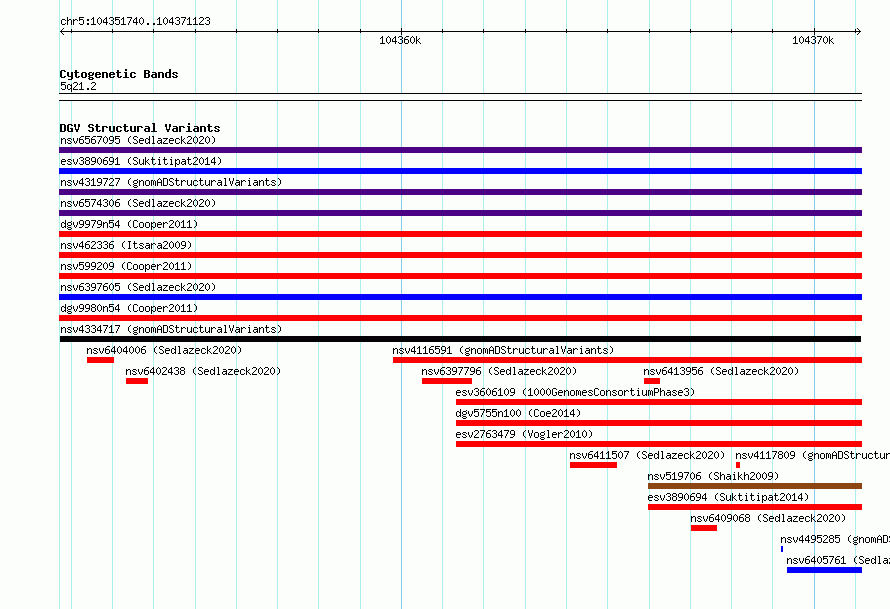
Task: Click the red bar under nsv6411507
Action: point(593,465)
